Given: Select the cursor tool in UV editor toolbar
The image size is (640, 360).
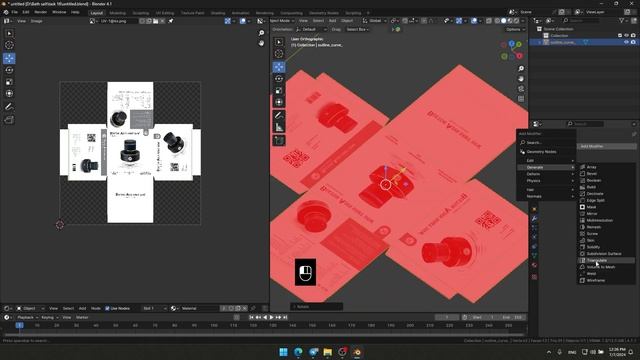Looking at the screenshot, I should pos(9,45).
